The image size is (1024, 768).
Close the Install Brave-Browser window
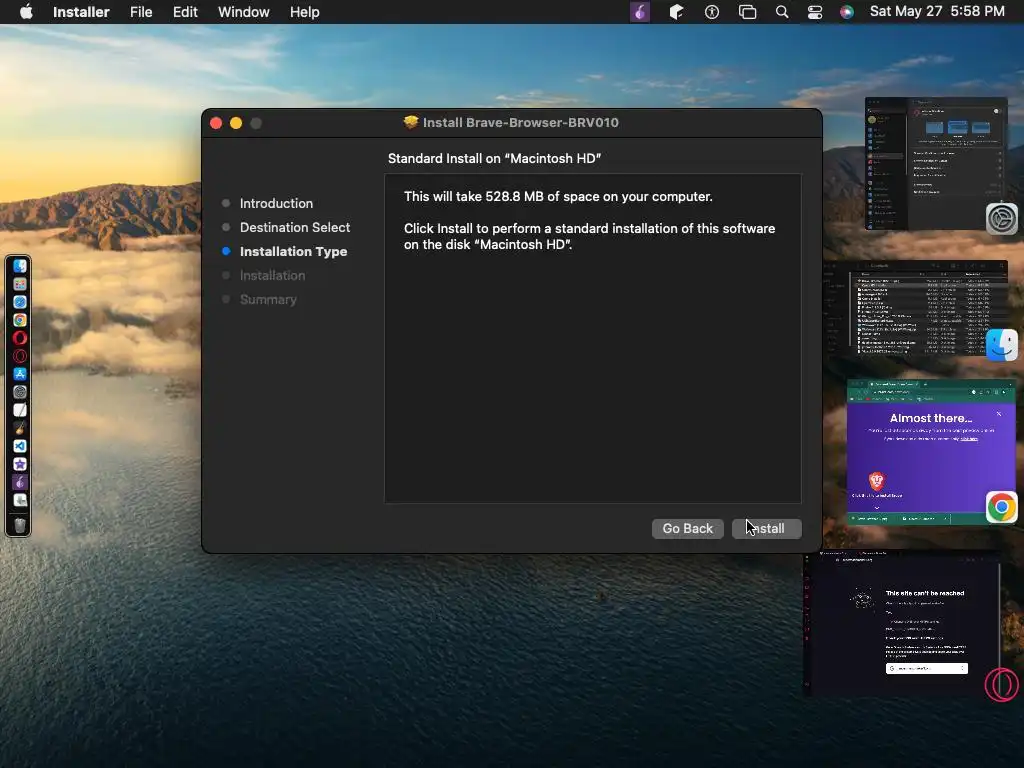pos(216,123)
